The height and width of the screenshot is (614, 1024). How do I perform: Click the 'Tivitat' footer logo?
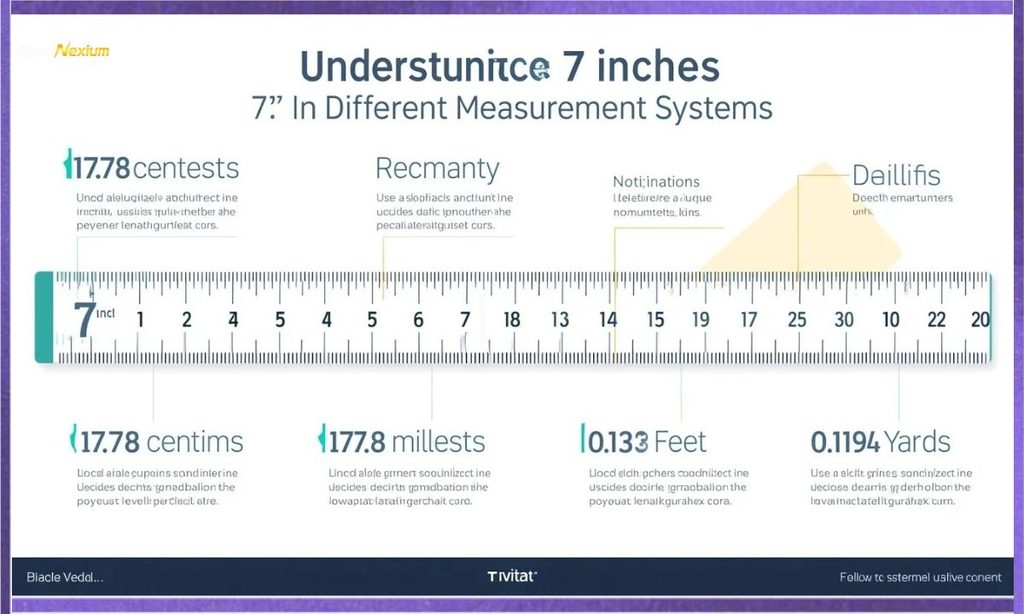512,576
